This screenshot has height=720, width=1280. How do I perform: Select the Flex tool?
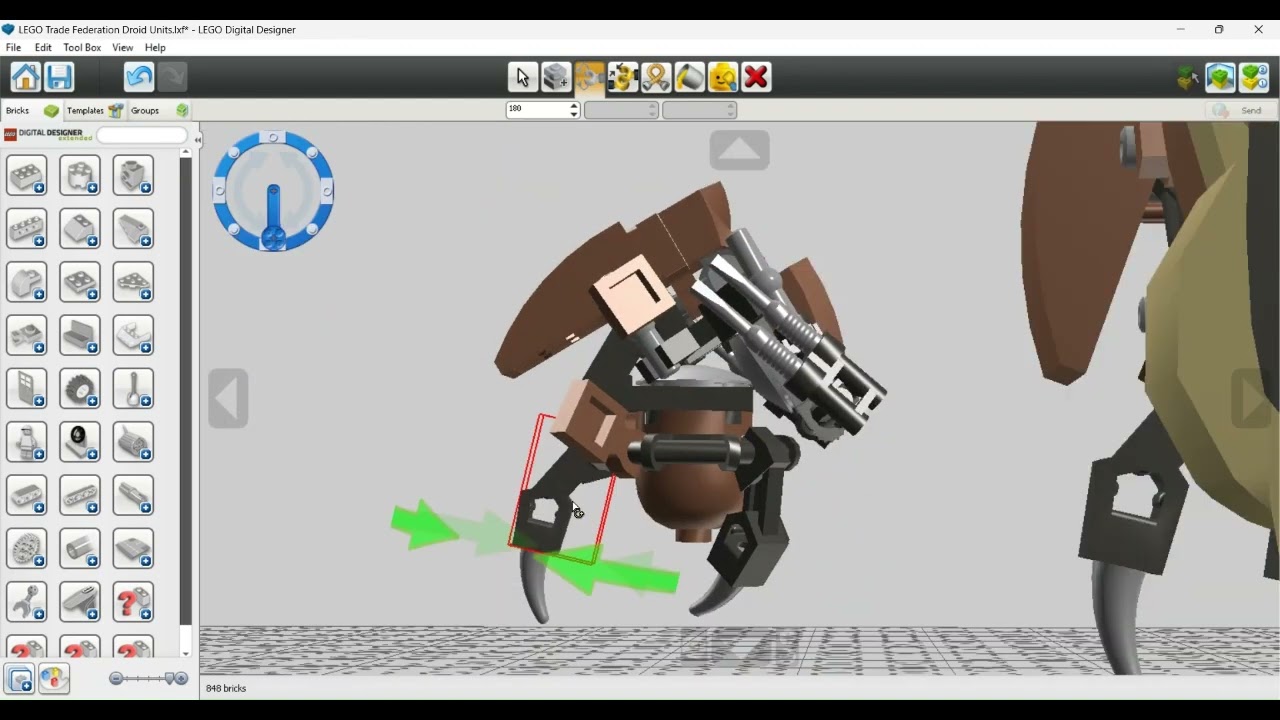(x=656, y=77)
